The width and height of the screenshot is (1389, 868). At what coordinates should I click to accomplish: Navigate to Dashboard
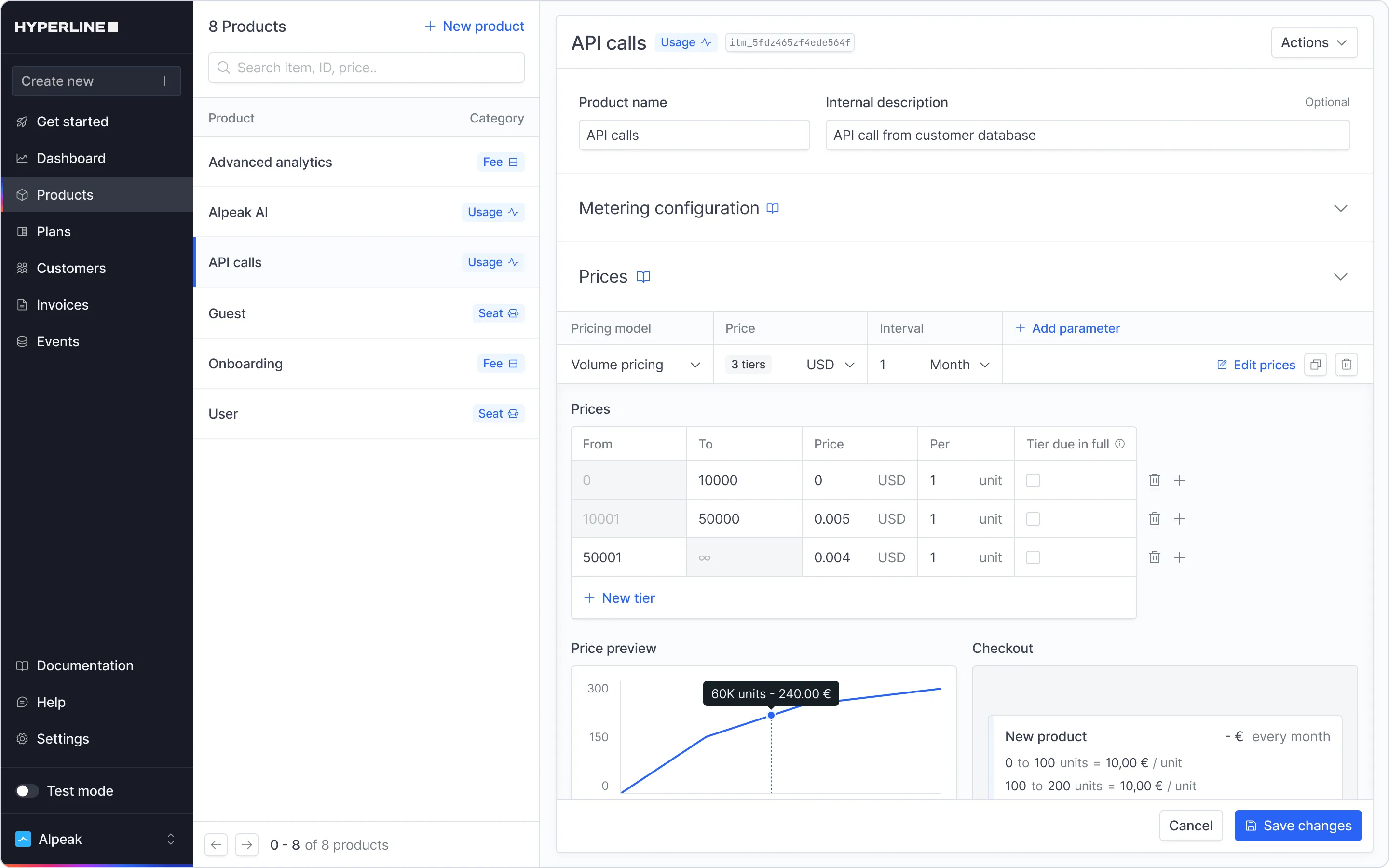click(71, 158)
